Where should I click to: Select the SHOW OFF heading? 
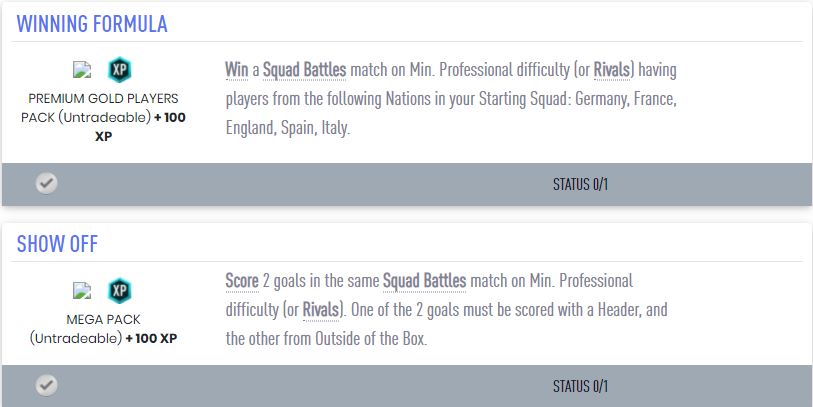pos(57,246)
